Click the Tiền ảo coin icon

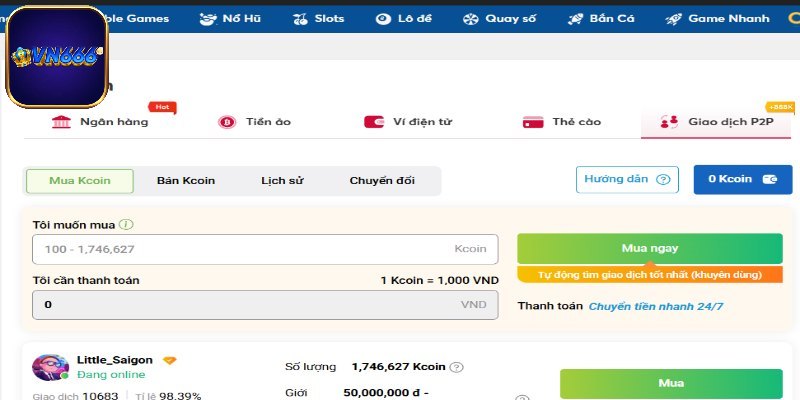point(226,122)
